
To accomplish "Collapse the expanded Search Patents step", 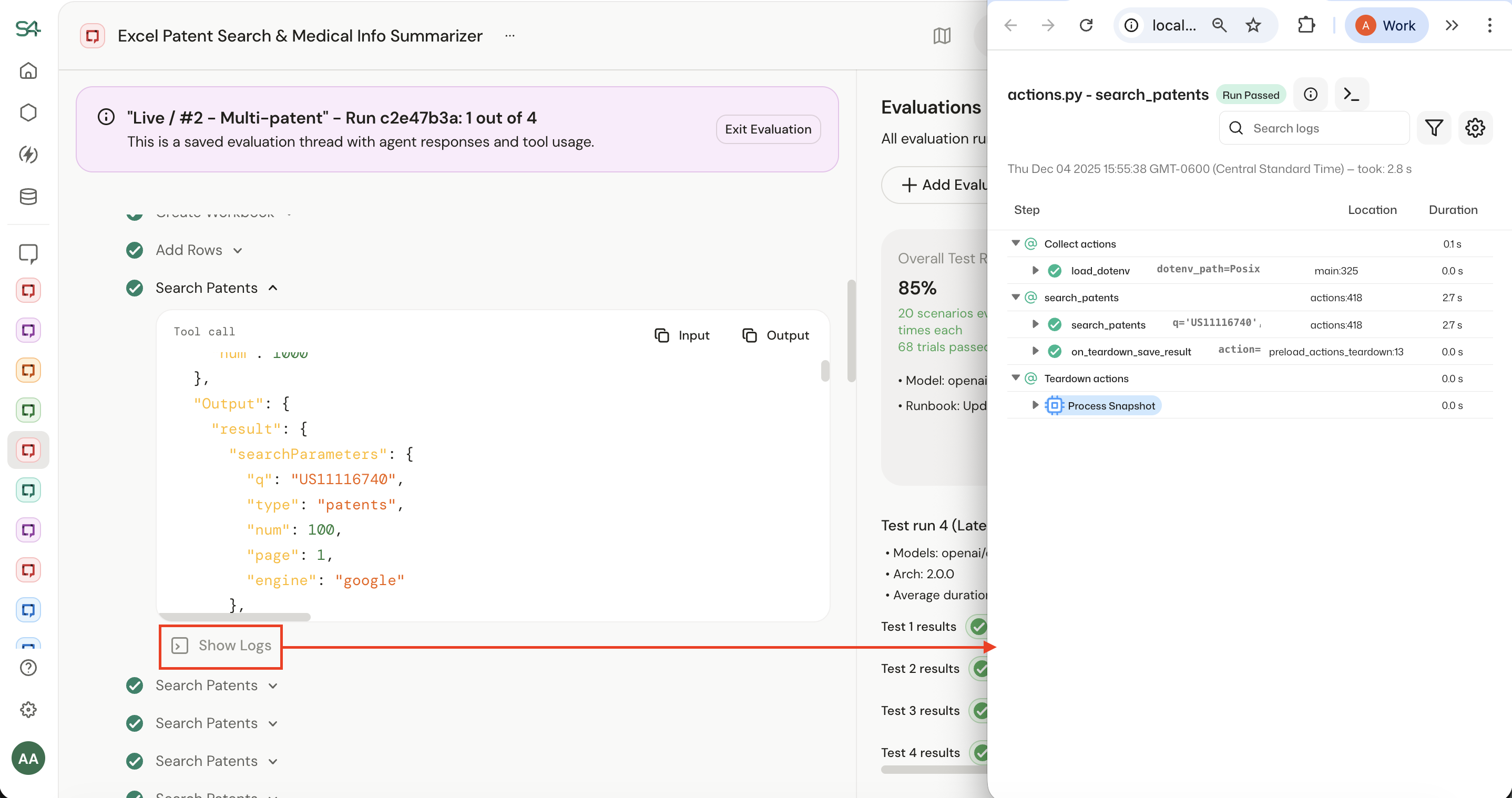I will click(x=273, y=288).
